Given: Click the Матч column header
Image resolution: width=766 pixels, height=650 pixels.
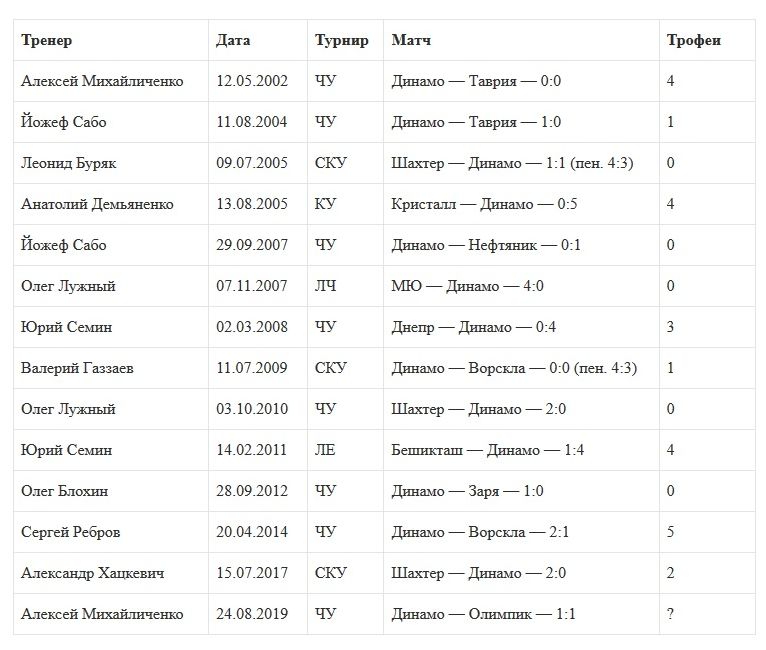Looking at the screenshot, I should click(411, 40).
